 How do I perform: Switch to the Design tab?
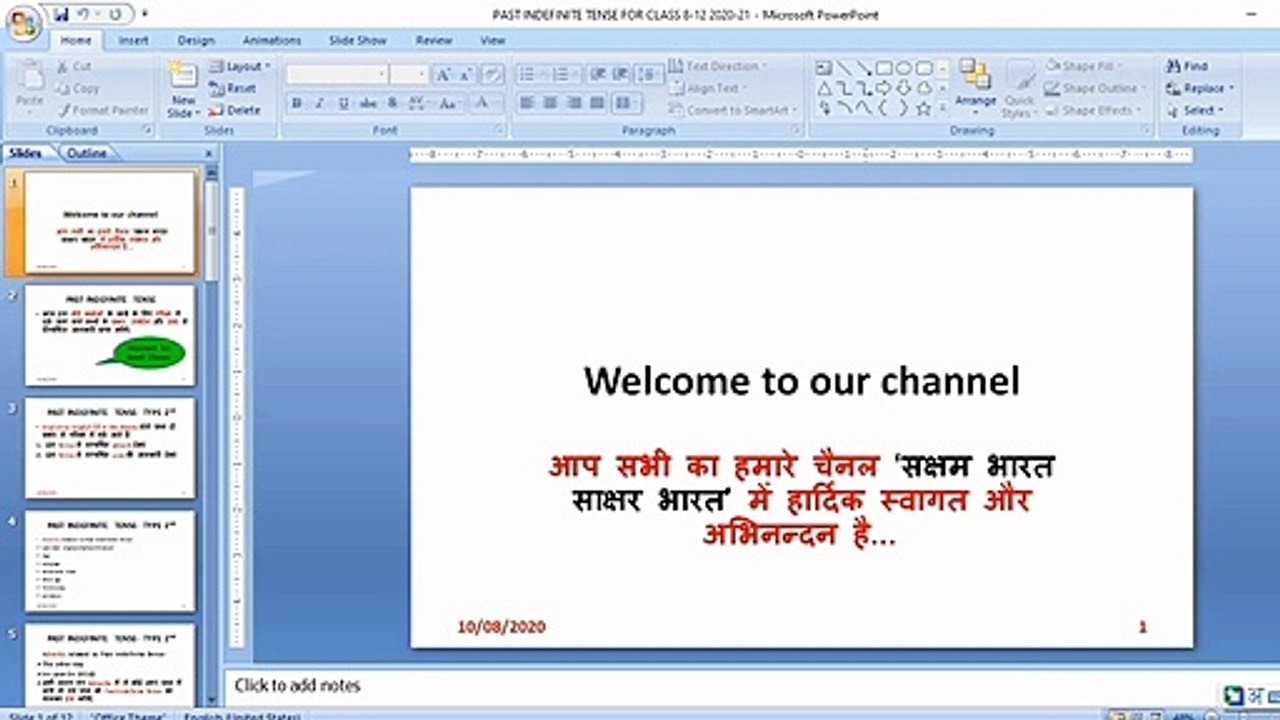196,41
